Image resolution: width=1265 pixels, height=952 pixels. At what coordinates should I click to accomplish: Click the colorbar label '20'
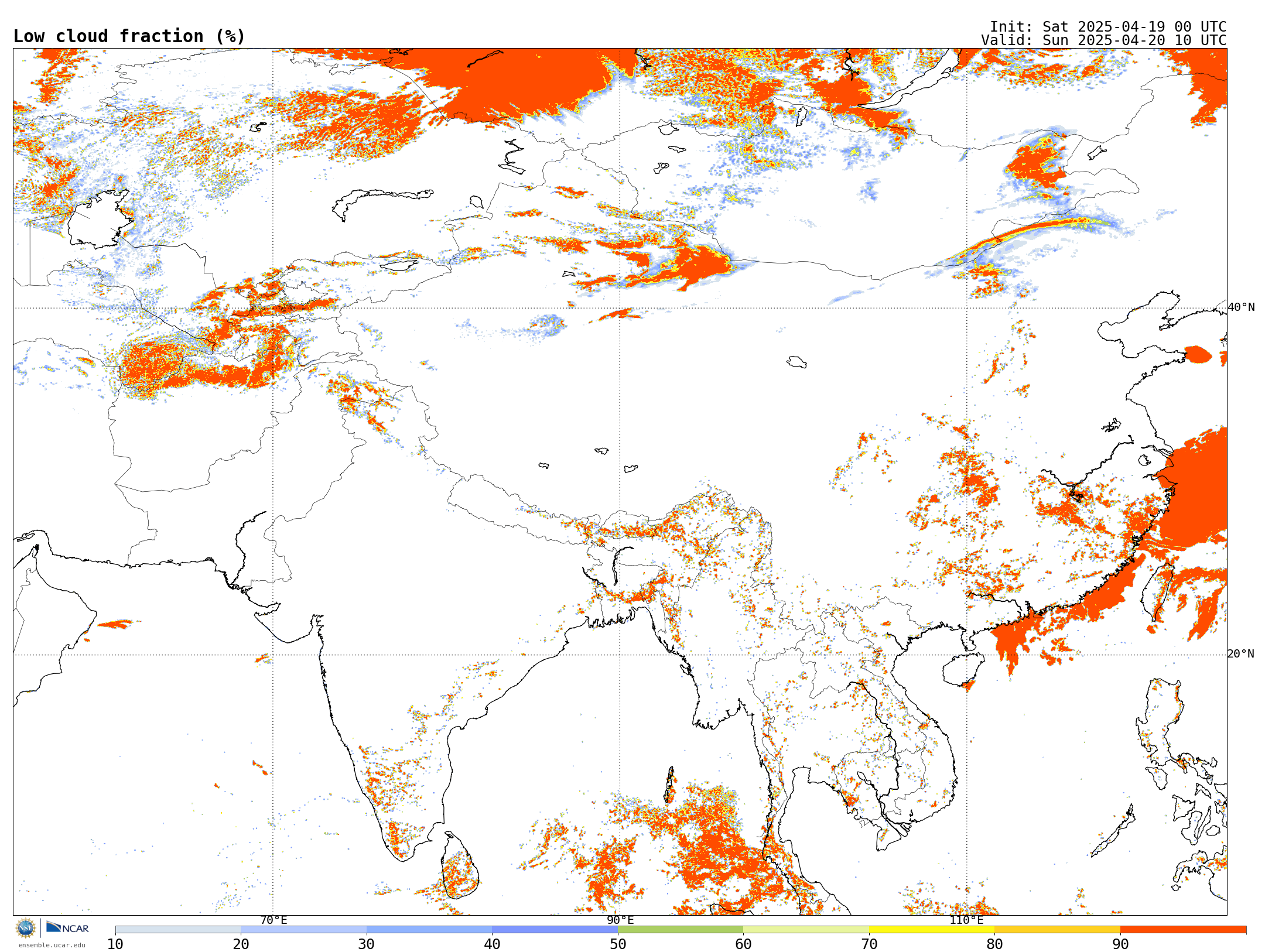pyautogui.click(x=241, y=944)
